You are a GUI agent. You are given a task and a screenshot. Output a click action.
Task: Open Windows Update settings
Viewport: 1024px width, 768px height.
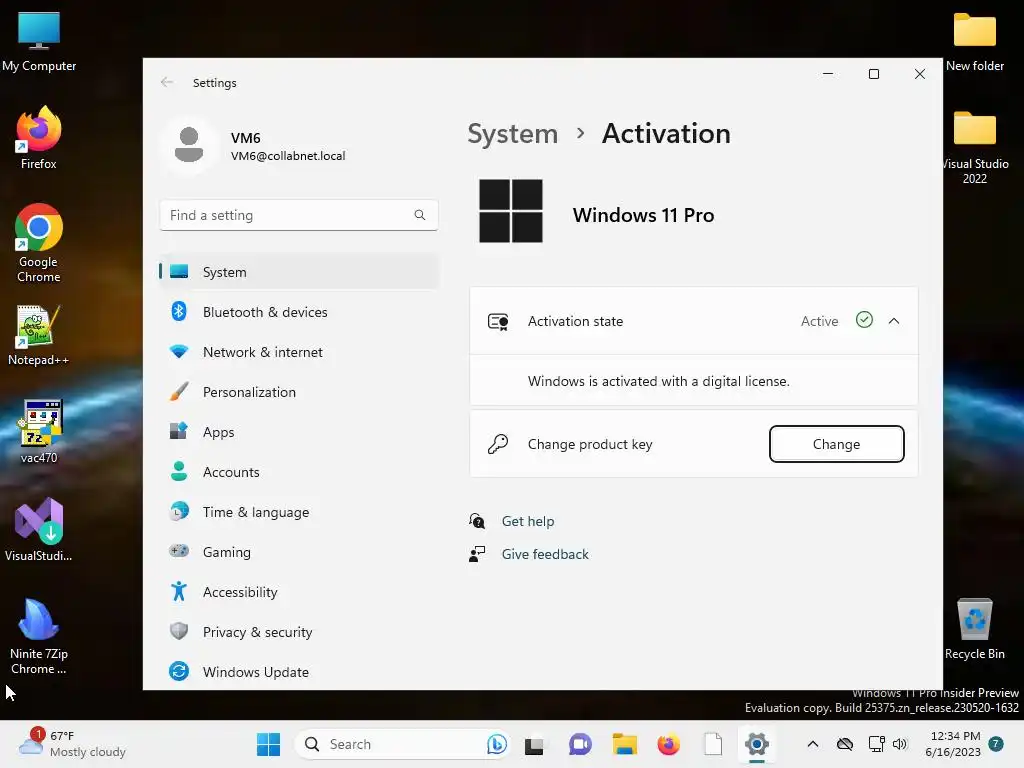click(x=298, y=671)
